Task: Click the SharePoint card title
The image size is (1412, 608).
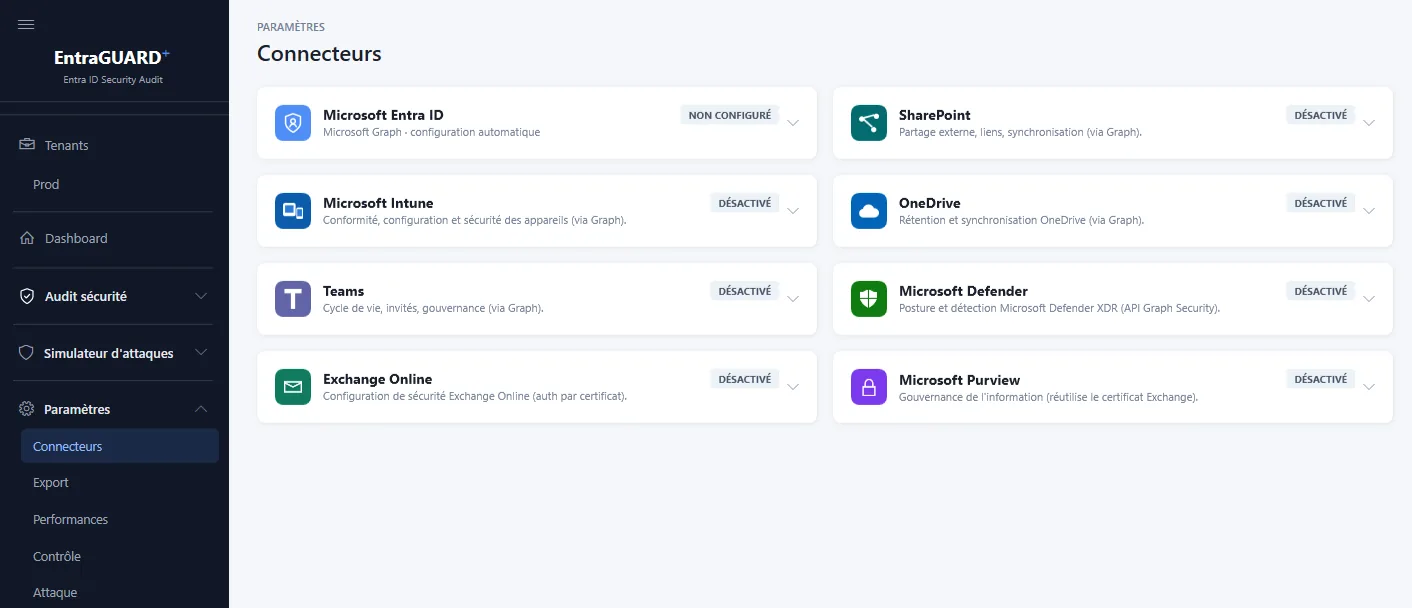Action: [935, 115]
